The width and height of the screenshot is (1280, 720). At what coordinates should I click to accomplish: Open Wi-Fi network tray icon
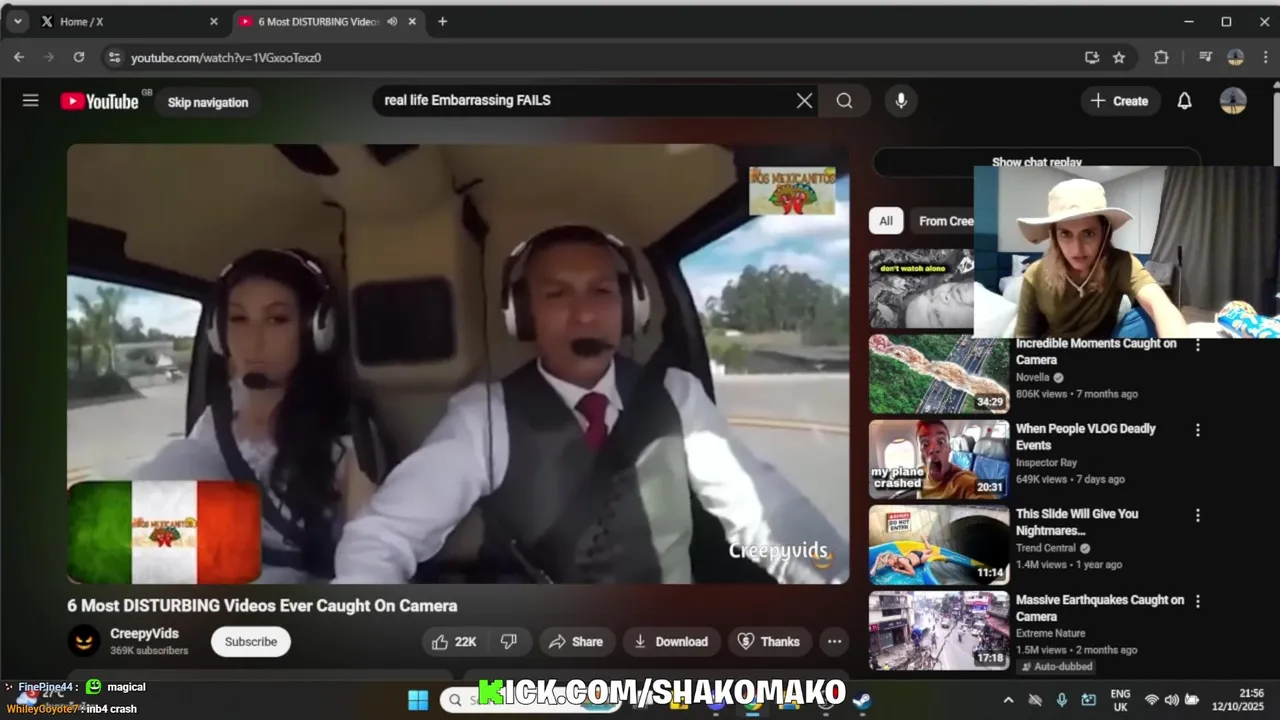1151,700
